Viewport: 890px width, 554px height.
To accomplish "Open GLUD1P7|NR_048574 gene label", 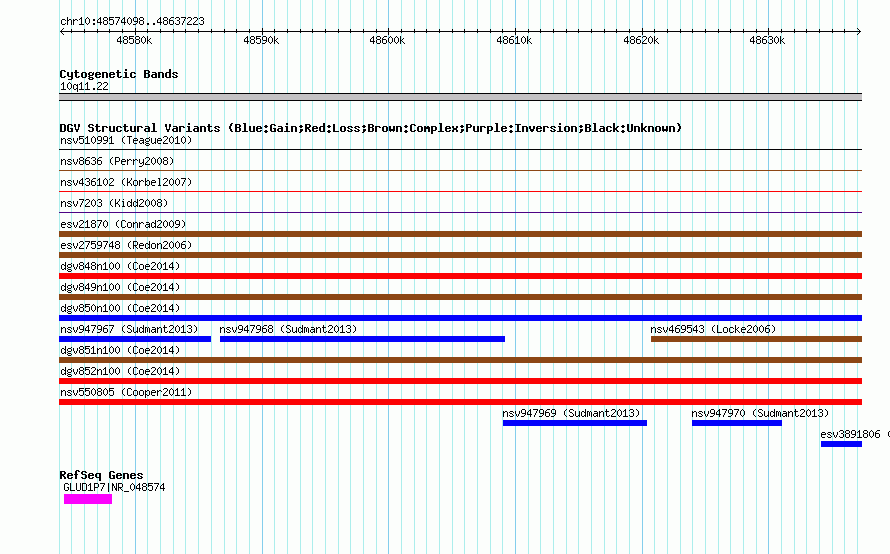I will pos(114,488).
